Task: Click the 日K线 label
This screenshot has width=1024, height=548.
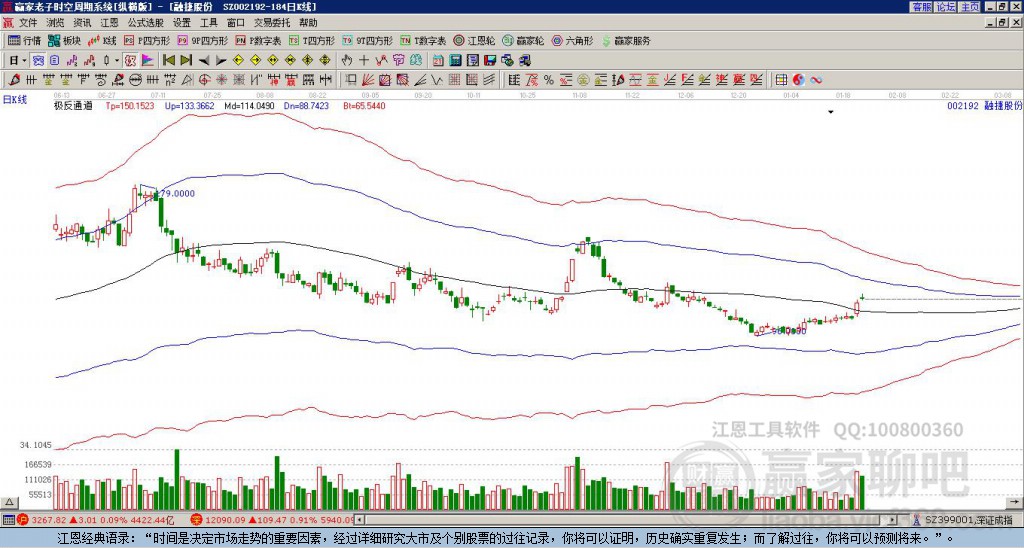Action: [15, 99]
